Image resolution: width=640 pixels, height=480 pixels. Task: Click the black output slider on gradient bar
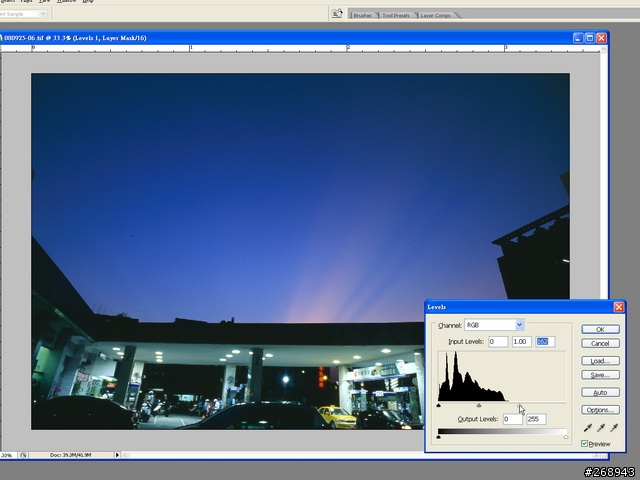pos(438,437)
